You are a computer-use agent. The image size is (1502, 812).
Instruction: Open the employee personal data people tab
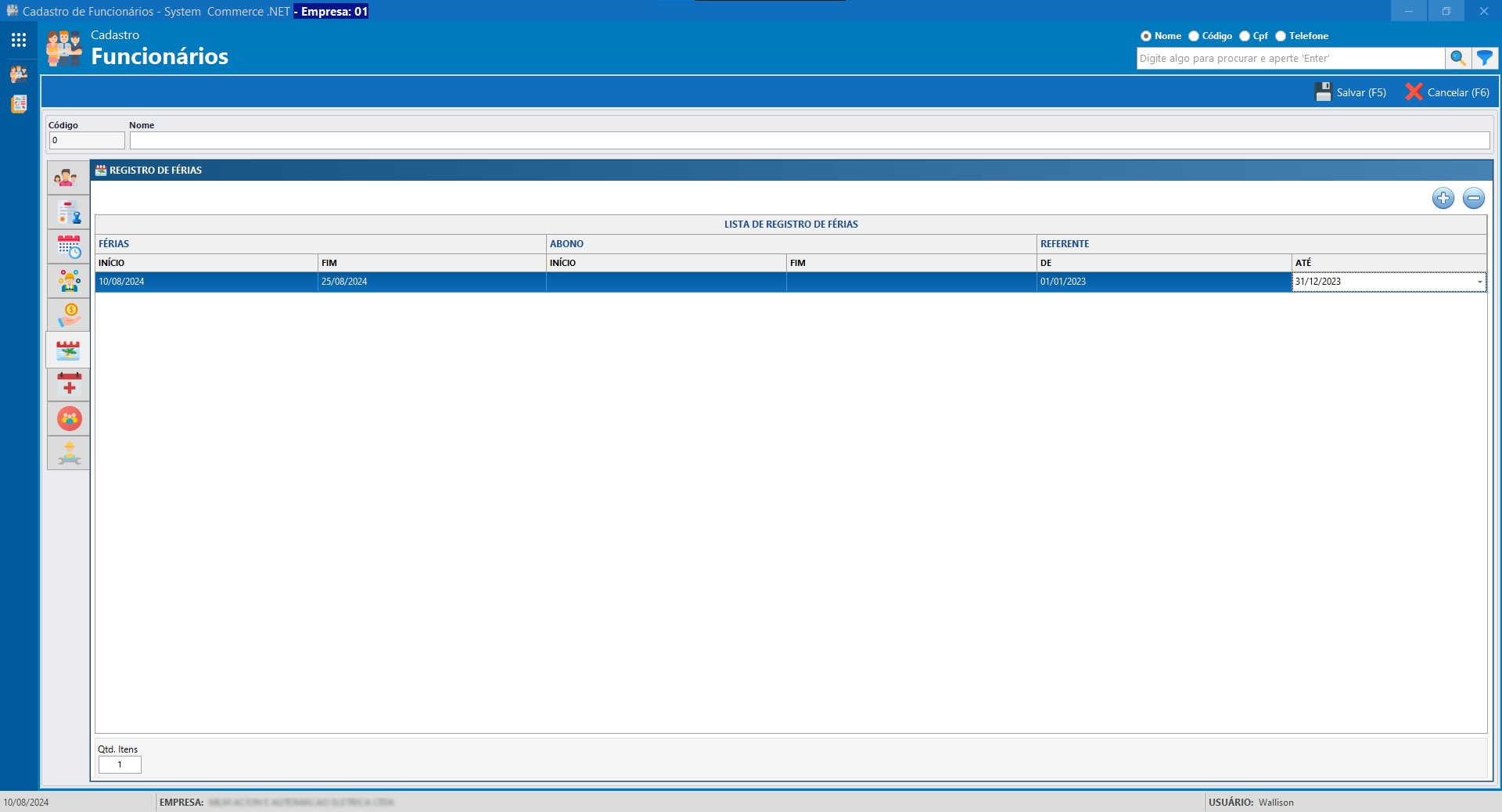69,178
